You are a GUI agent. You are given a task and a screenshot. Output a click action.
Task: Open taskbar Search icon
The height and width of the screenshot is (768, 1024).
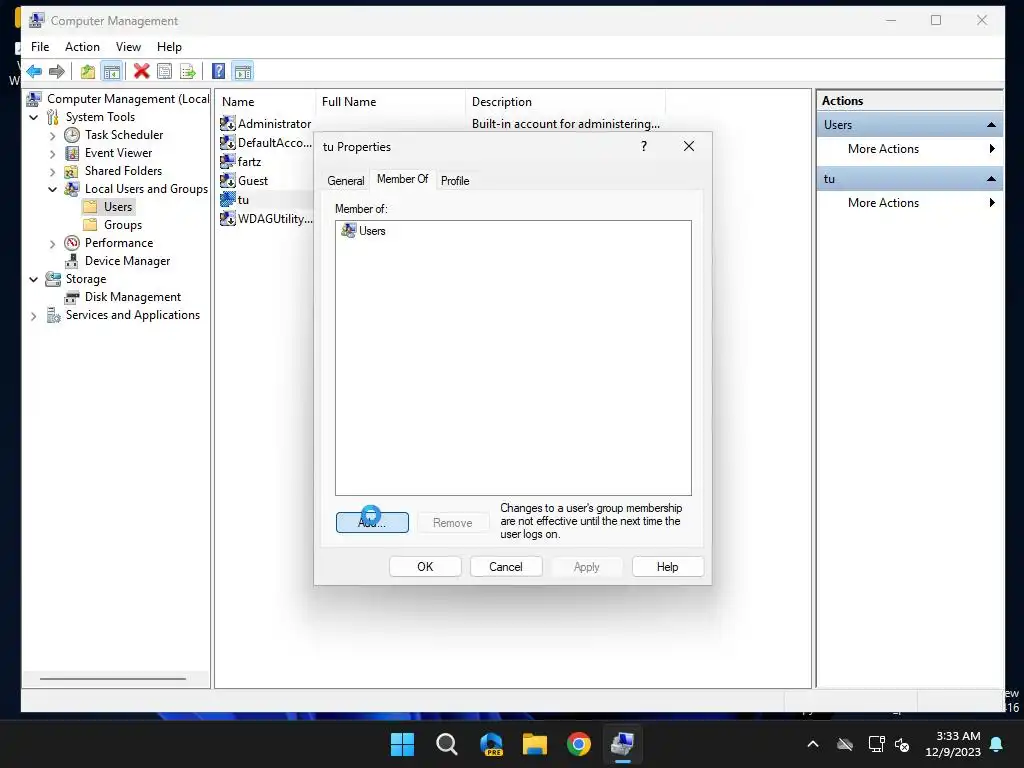coord(447,744)
